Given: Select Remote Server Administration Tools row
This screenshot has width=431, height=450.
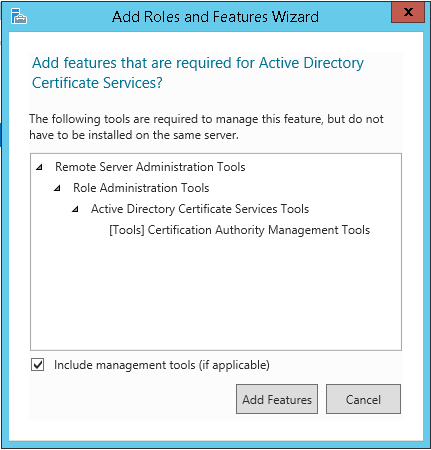Looking at the screenshot, I should [150, 167].
